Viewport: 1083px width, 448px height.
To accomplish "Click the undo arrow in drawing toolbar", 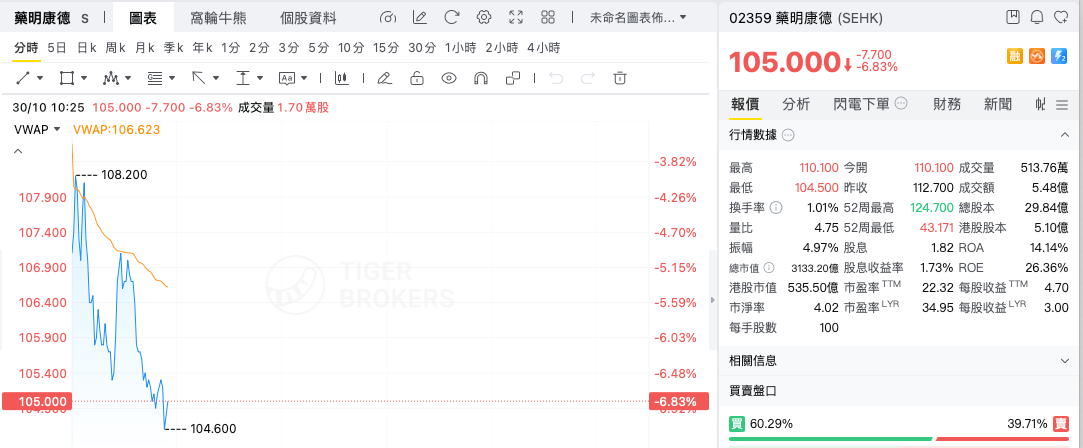I will pos(556,78).
